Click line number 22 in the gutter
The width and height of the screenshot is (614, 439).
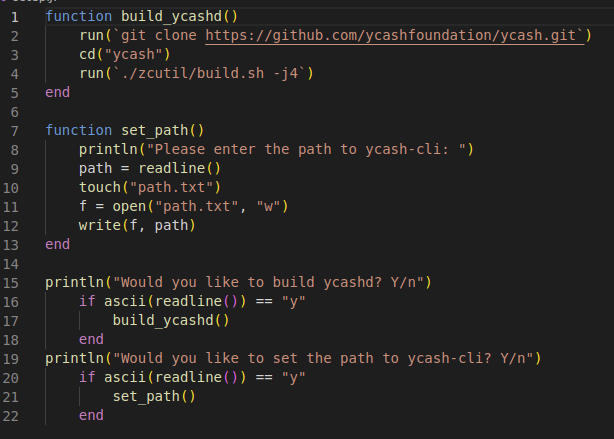coord(11,416)
